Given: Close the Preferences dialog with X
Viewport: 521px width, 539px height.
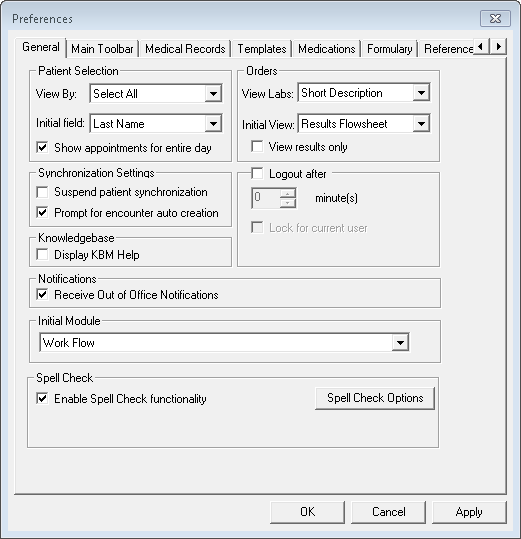Looking at the screenshot, I should click(495, 19).
